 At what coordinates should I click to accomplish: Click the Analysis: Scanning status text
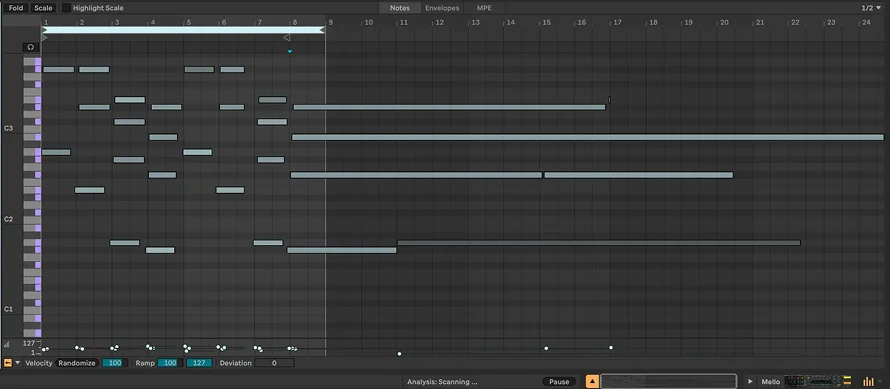(442, 382)
